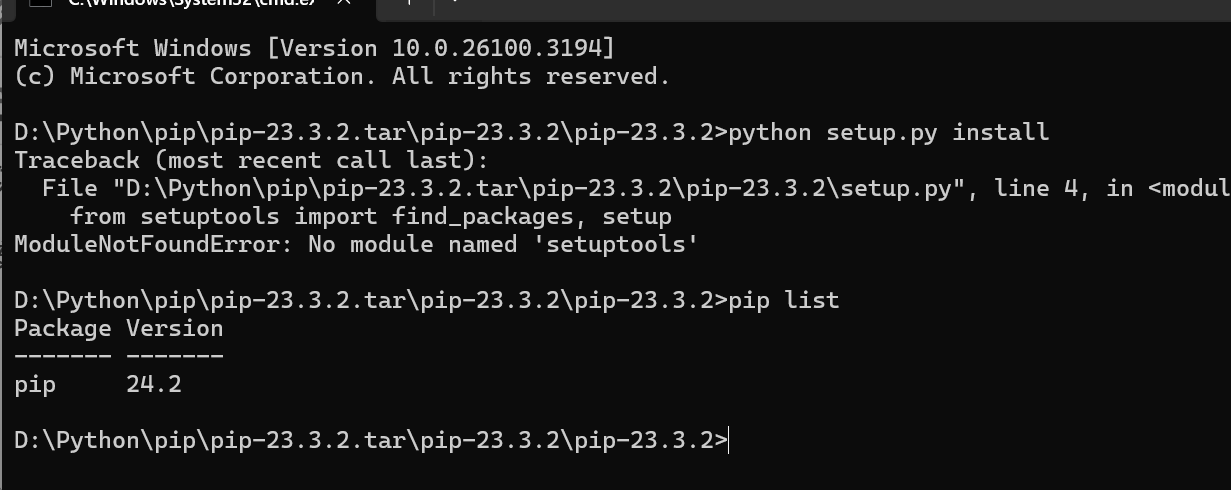
Task: Click 'line 4' text in the traceback
Action: [1035, 188]
